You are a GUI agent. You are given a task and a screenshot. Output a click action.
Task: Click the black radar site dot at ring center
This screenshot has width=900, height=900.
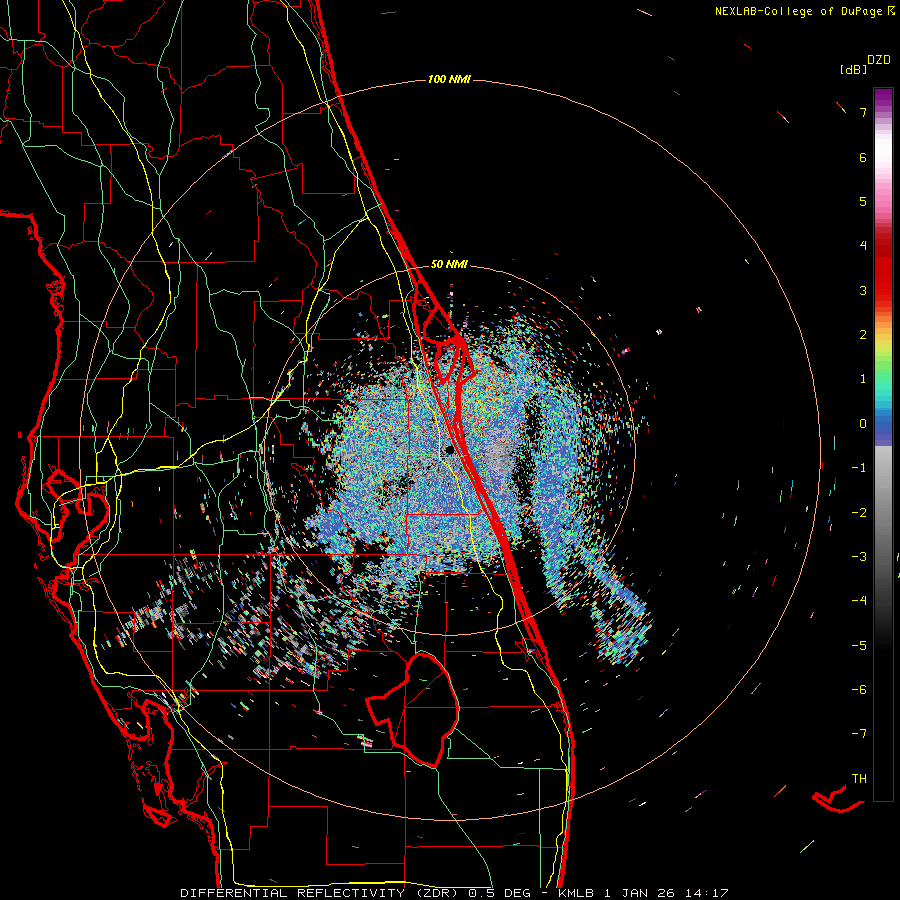(449, 450)
